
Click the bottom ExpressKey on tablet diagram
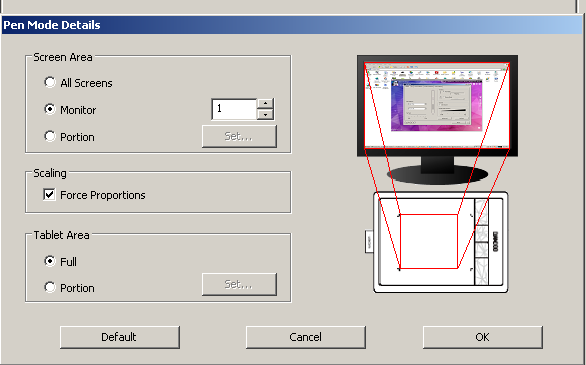[x=481, y=271]
